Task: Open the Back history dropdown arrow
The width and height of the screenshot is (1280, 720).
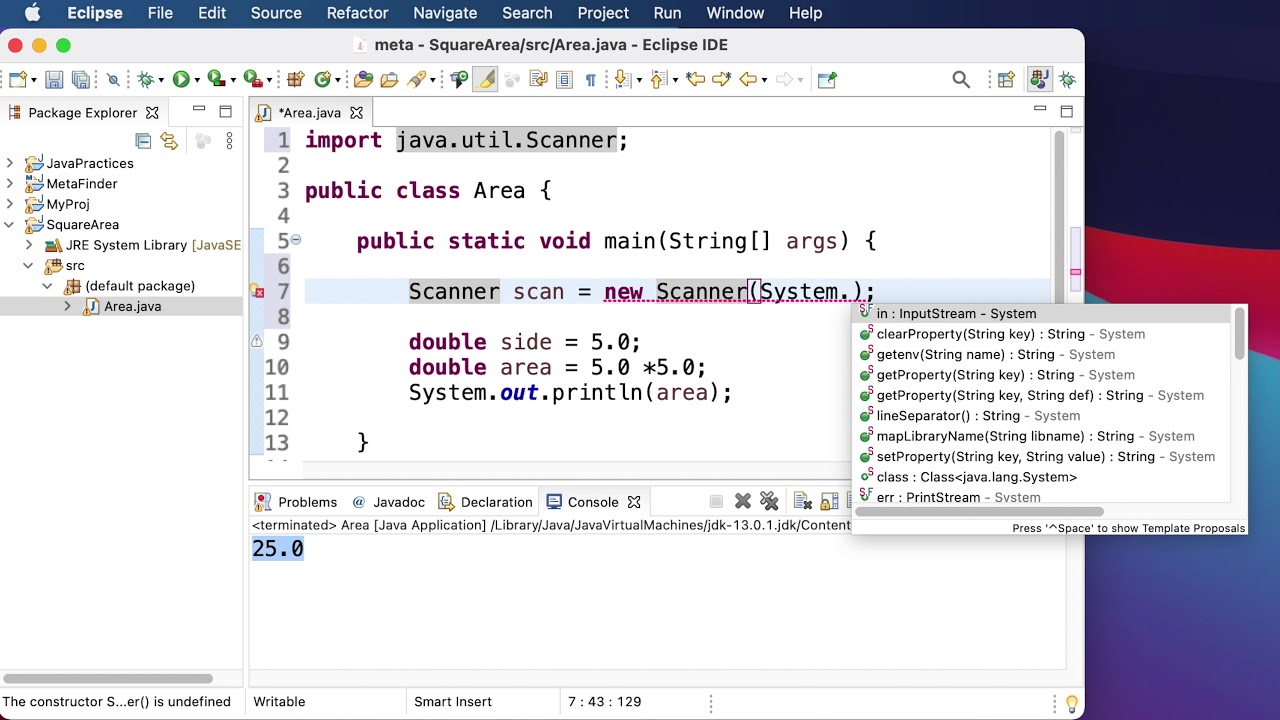Action: 764,81
